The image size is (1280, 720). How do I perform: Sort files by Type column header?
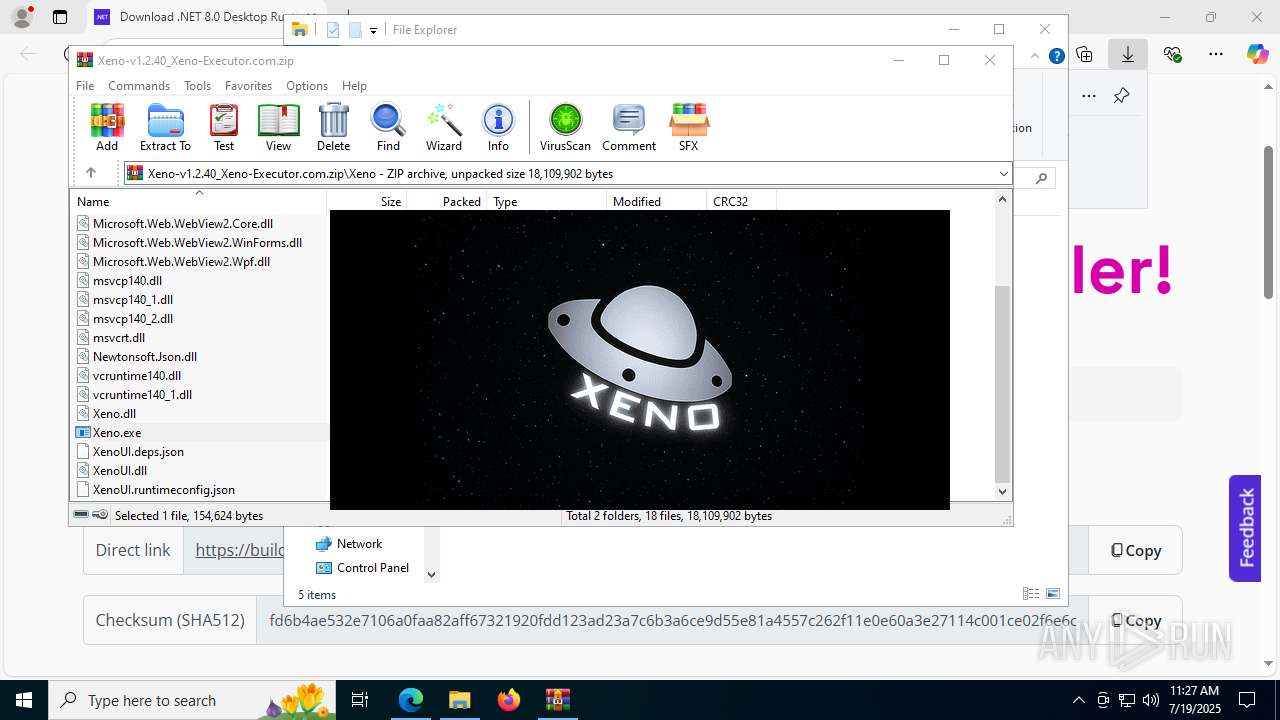point(547,201)
